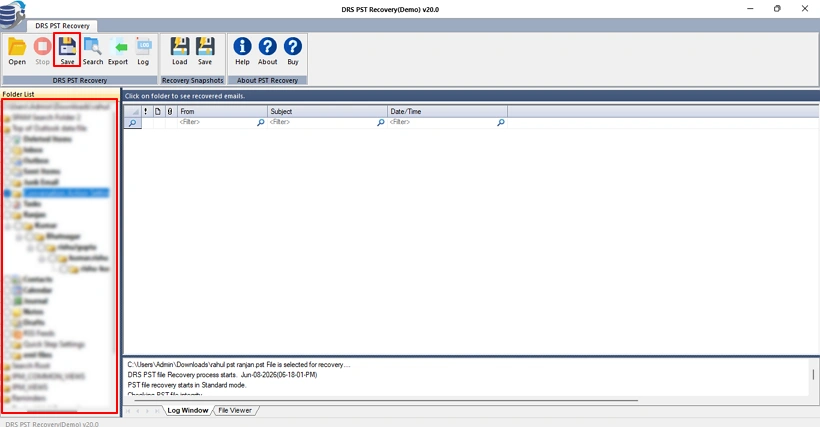The width and height of the screenshot is (820, 427).
Task: Select the DRS PST Recovery ribbon tab
Action: tap(62, 26)
